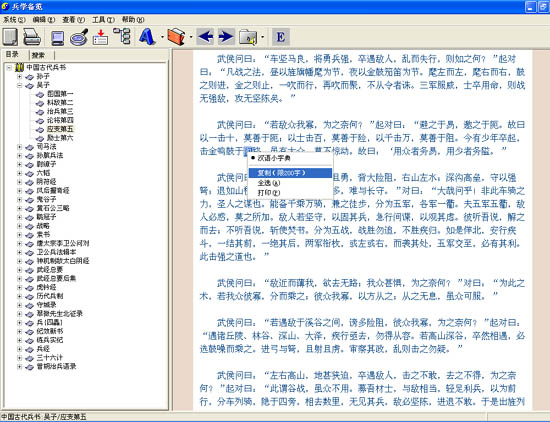Click the orange book icon
Screen dimensions: 550x422
[x=176, y=36]
